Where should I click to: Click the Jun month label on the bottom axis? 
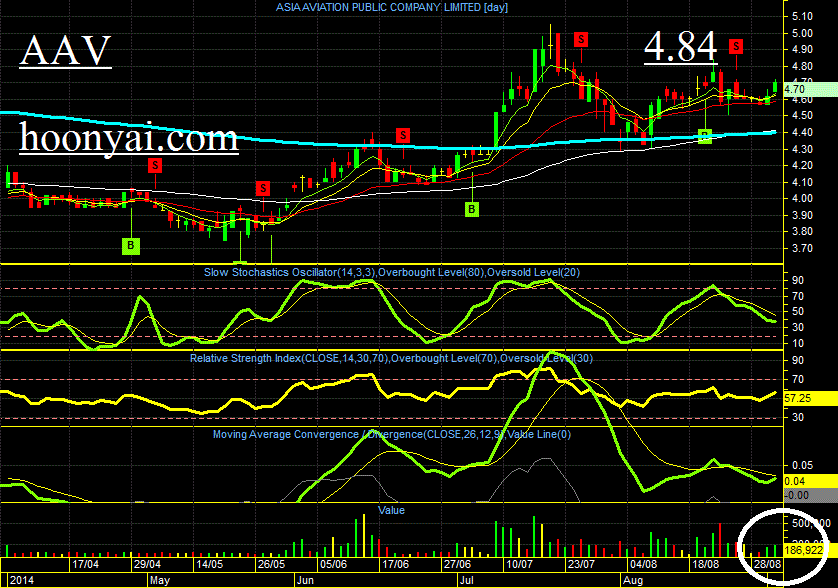pyautogui.click(x=305, y=580)
